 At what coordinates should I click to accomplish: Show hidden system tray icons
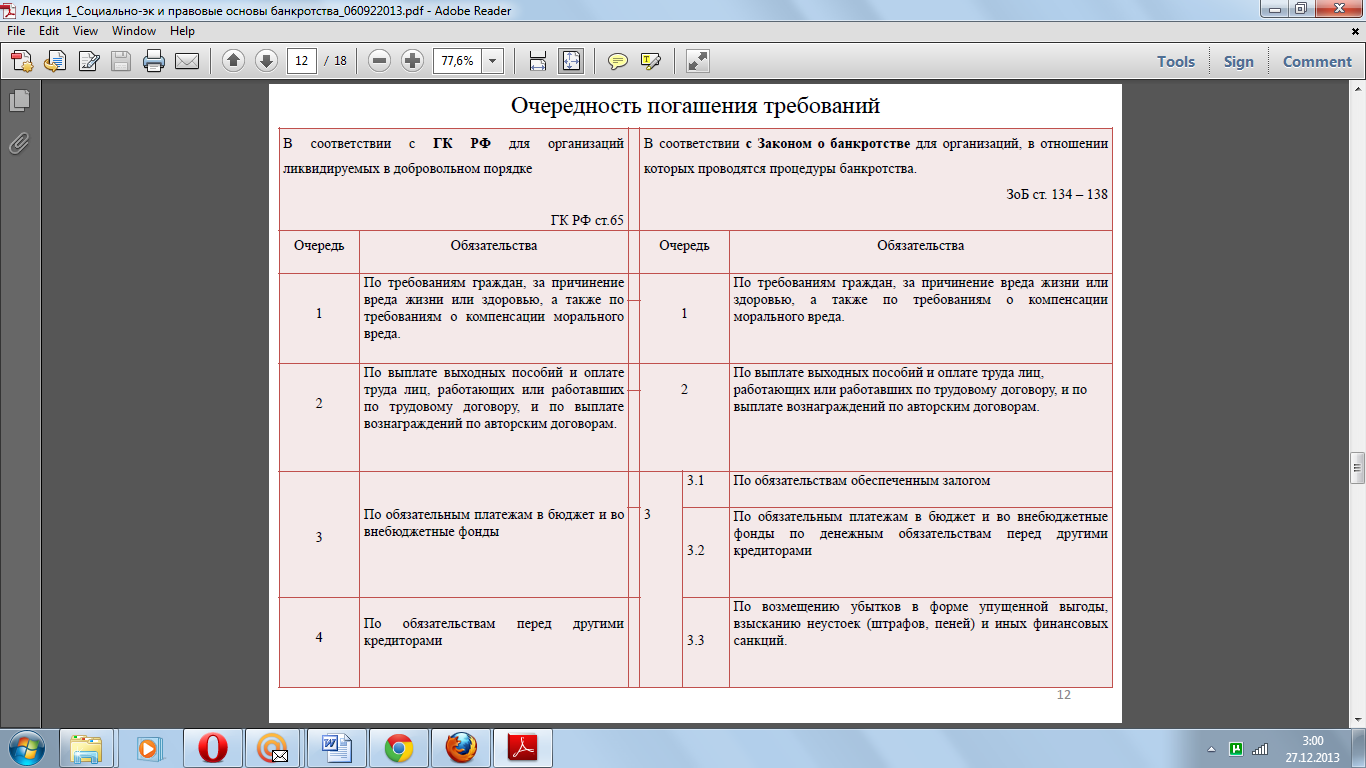[1212, 748]
